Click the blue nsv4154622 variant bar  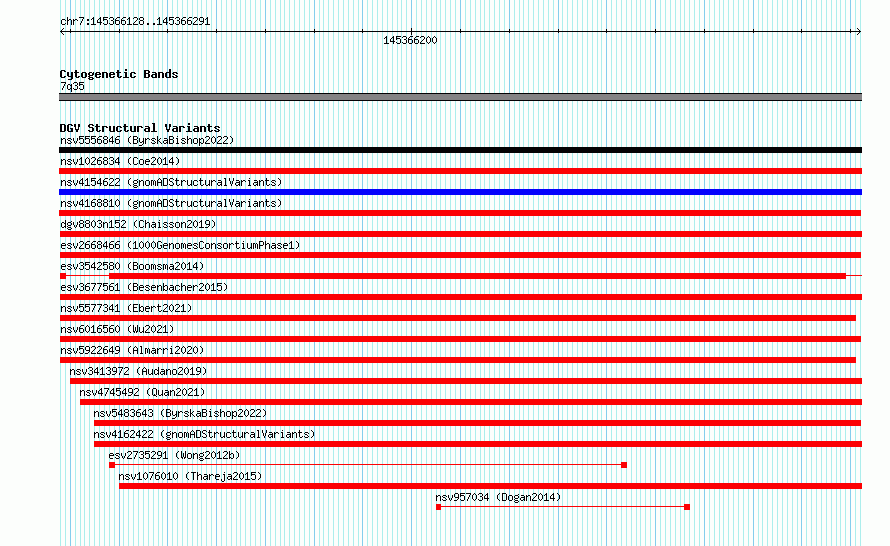(460, 192)
